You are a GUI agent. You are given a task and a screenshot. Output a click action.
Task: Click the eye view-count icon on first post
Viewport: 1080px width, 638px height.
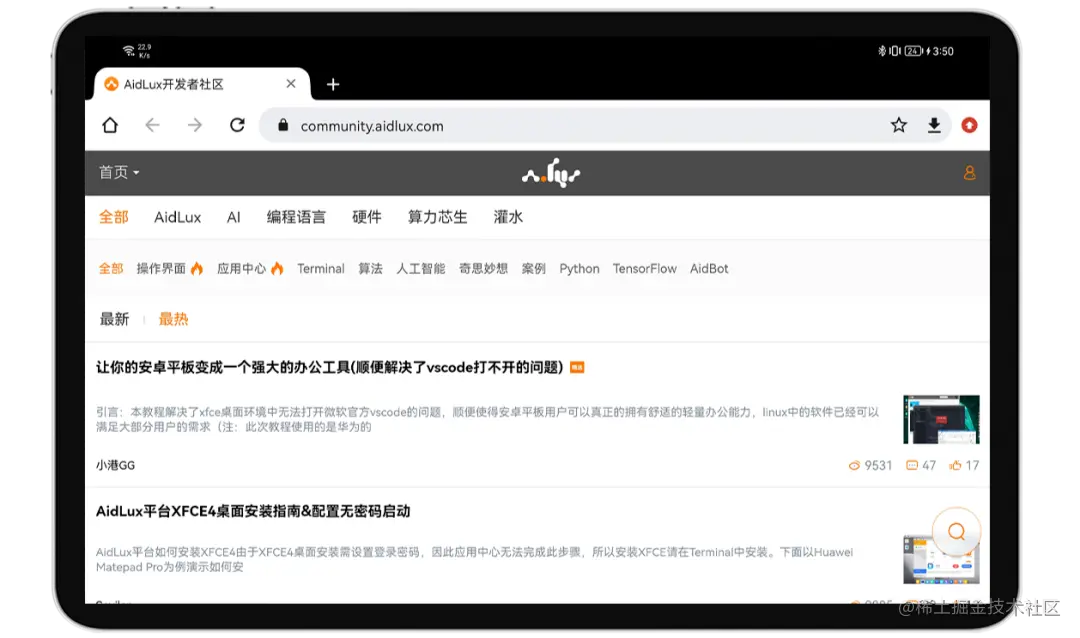[852, 465]
